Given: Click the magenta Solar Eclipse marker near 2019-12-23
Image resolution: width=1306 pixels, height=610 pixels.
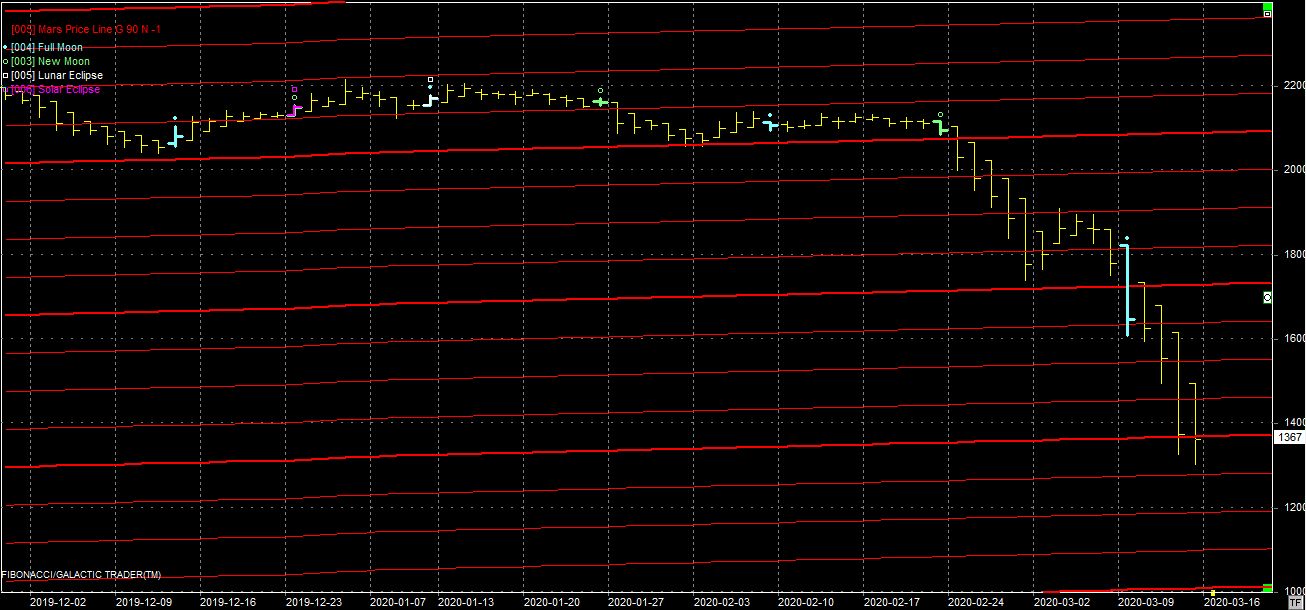Looking at the screenshot, I should coord(294,89).
